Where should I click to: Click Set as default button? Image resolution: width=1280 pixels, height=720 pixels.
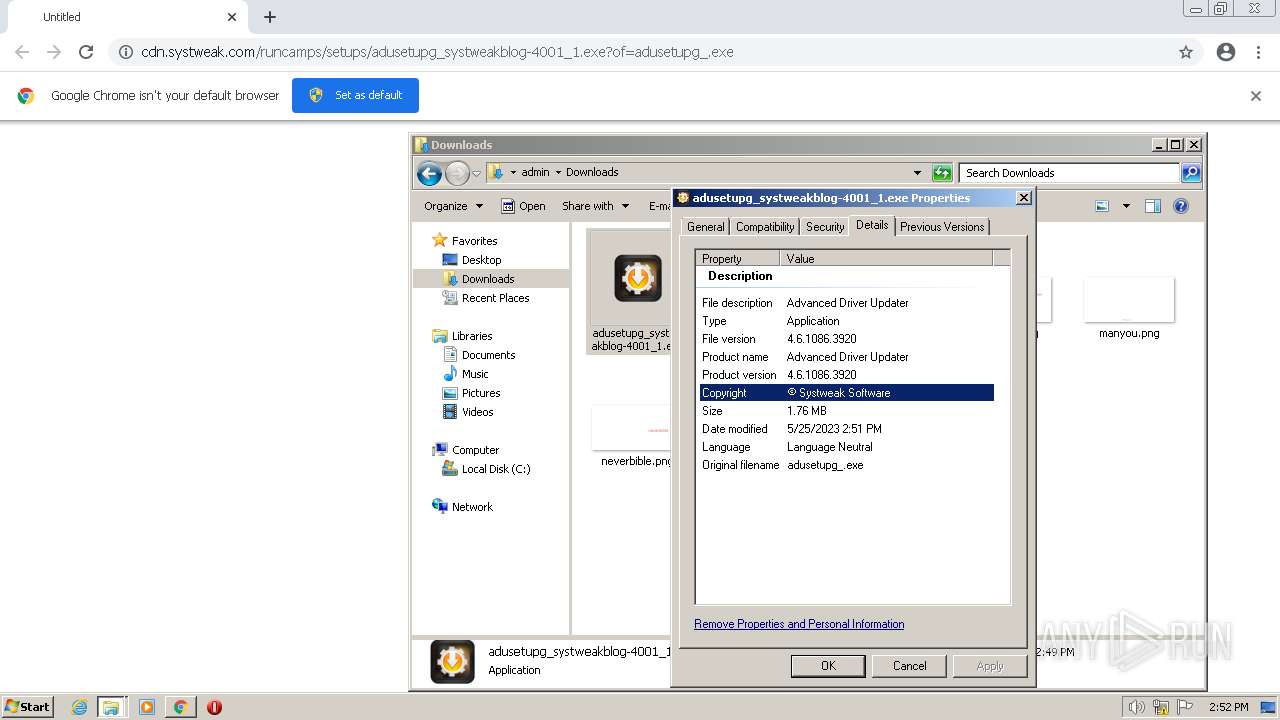click(355, 95)
